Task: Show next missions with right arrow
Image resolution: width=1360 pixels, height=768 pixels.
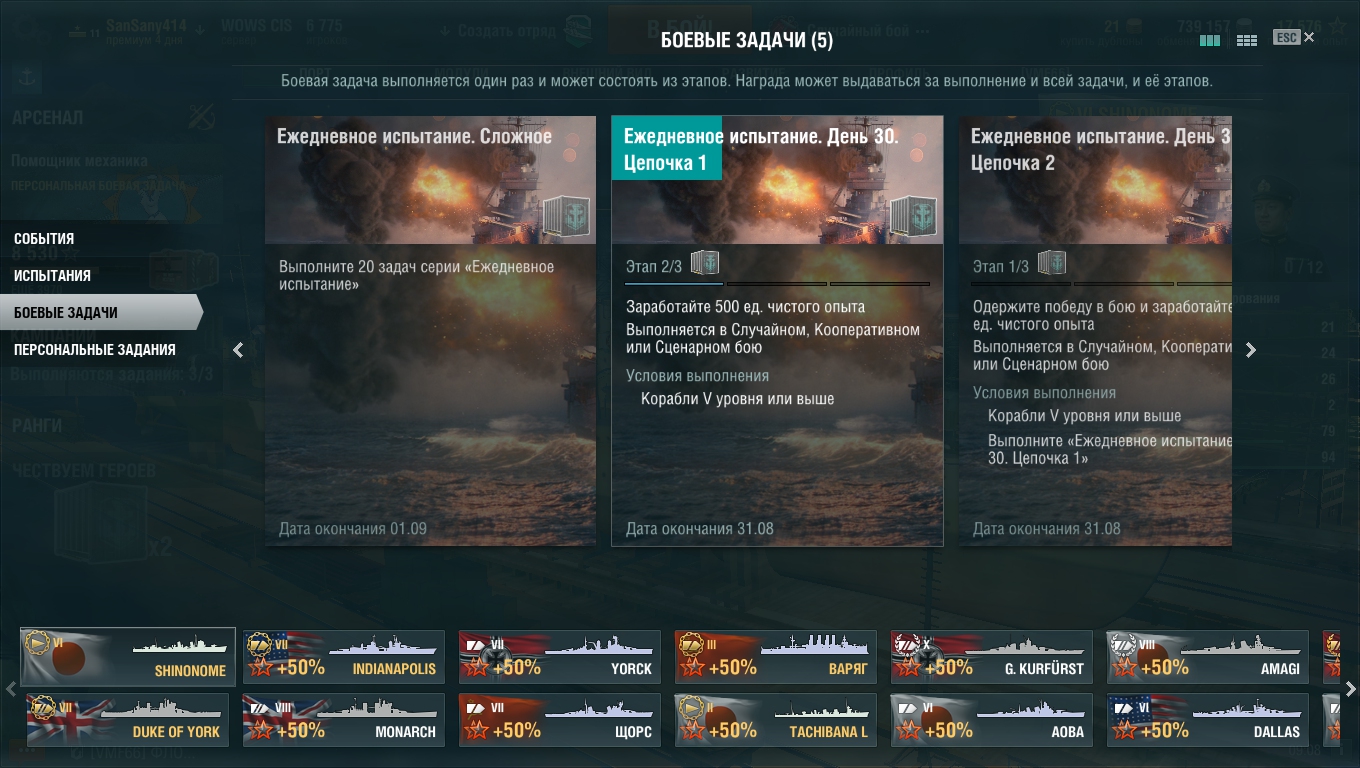Action: (x=1251, y=350)
